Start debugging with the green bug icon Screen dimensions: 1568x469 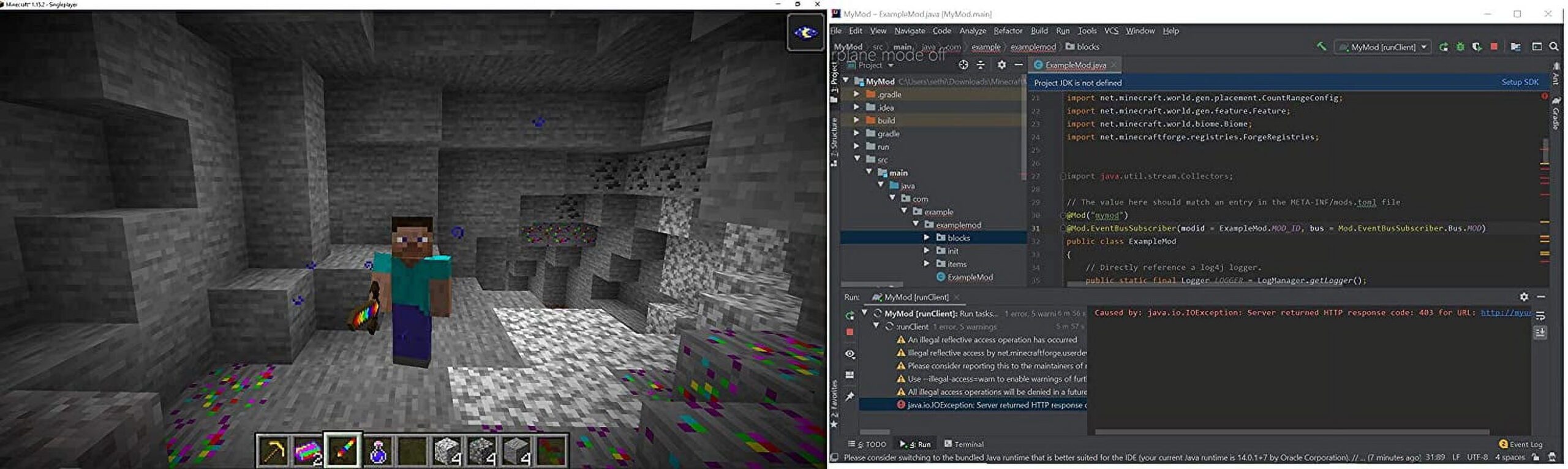click(x=1460, y=47)
